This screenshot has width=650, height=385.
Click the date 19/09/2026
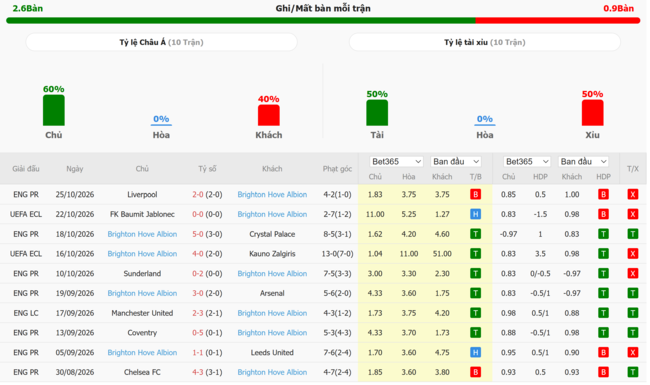75,293
